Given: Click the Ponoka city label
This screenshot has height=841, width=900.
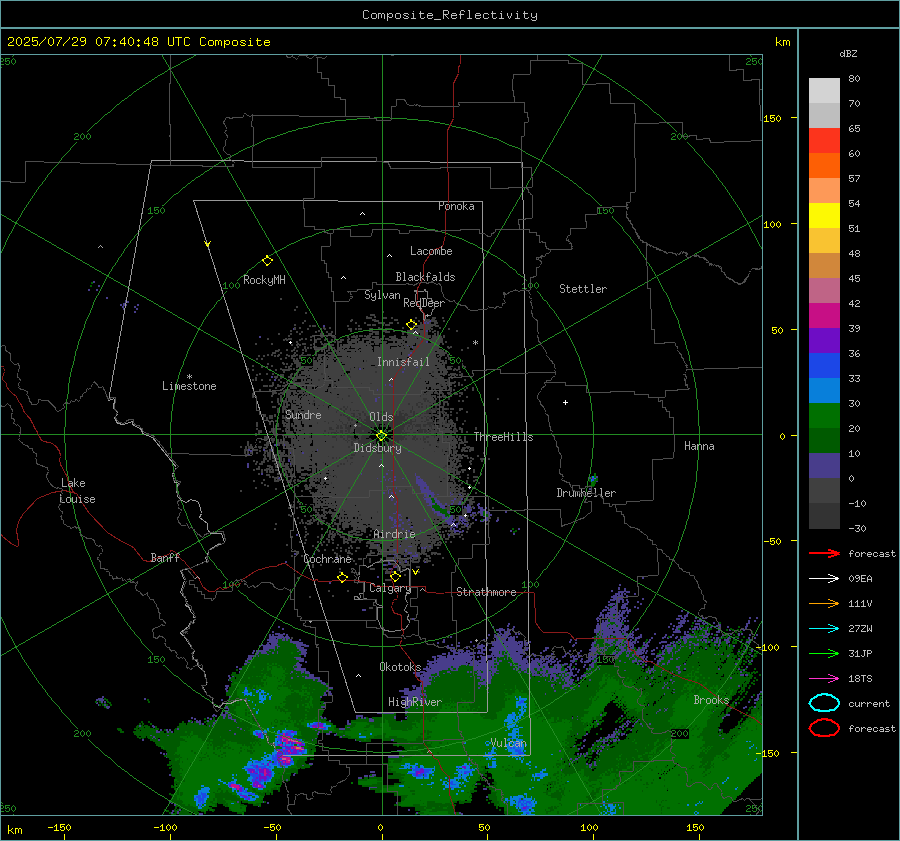Looking at the screenshot, I should pyautogui.click(x=456, y=206).
